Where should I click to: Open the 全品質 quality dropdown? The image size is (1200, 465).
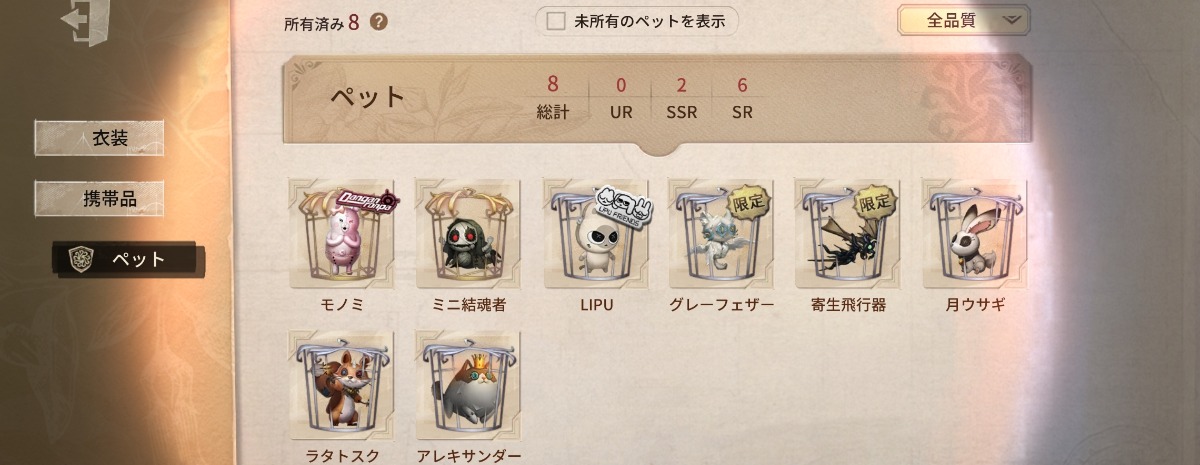click(964, 20)
